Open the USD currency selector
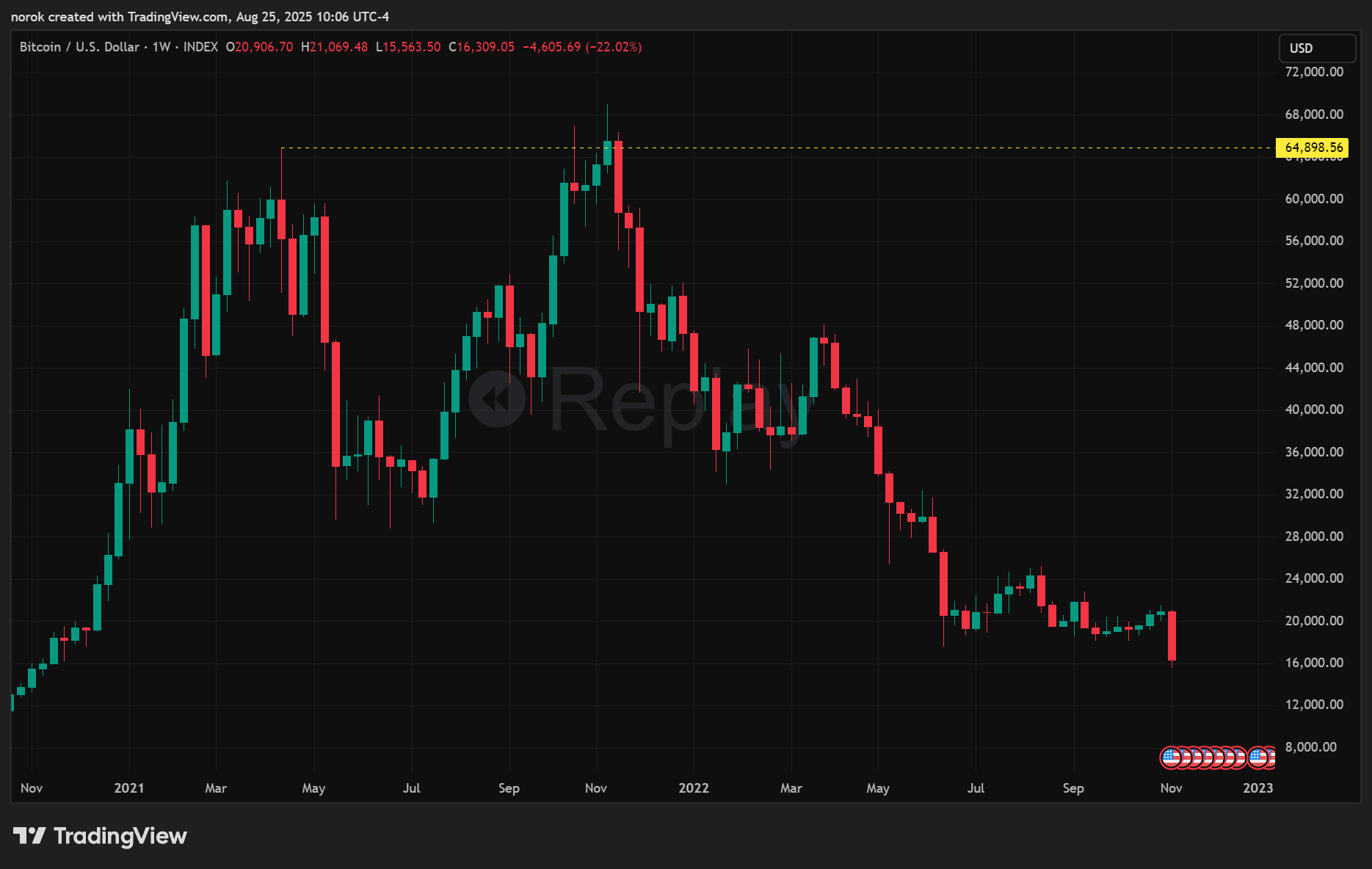 pyautogui.click(x=1317, y=48)
